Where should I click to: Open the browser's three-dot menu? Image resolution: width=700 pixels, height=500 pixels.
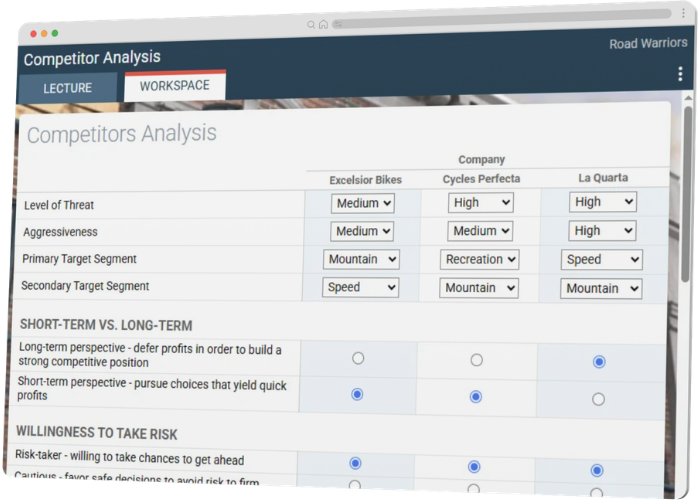[x=683, y=13]
